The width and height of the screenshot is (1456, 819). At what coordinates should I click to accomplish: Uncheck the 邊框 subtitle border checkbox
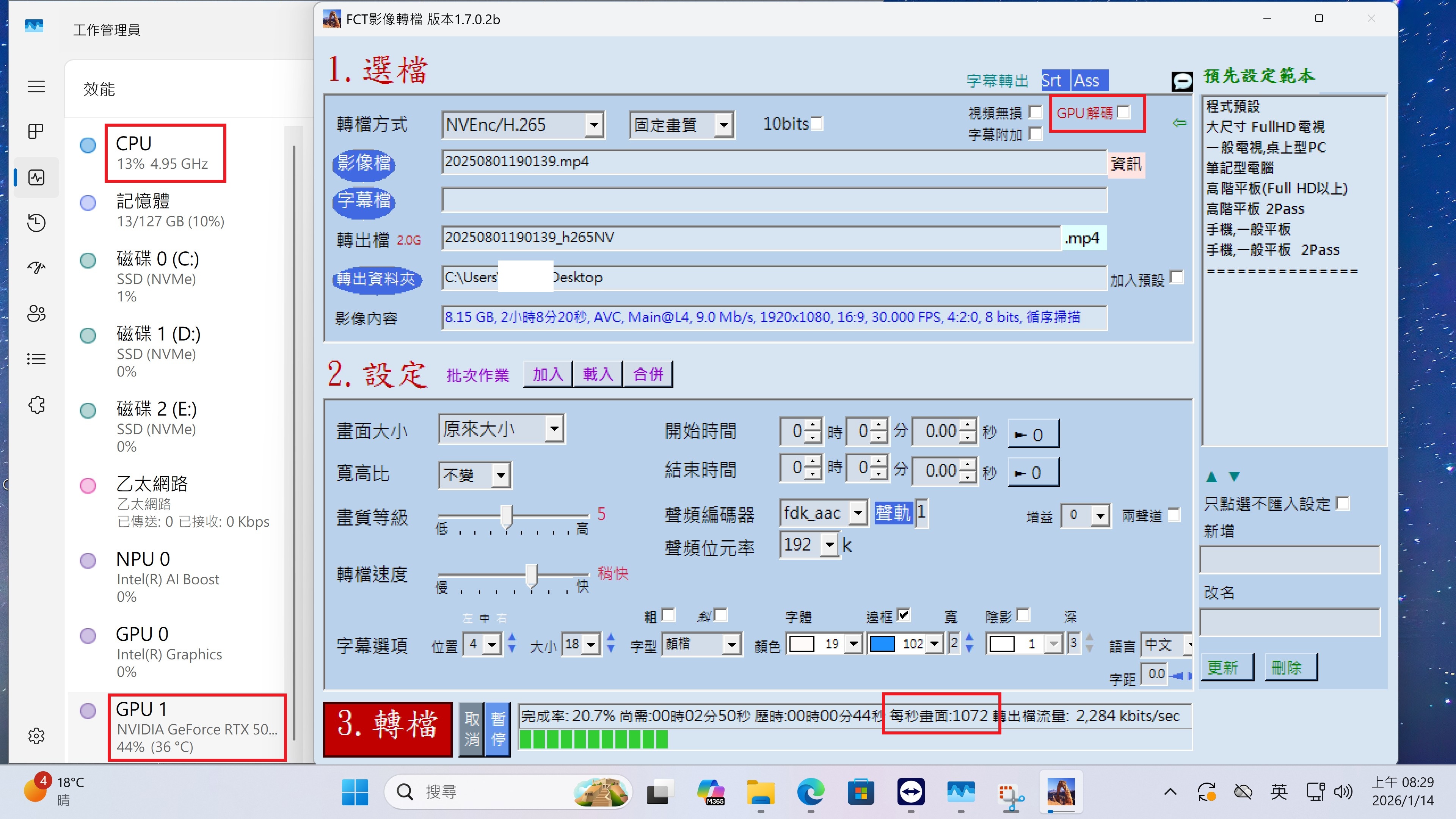[x=903, y=614]
